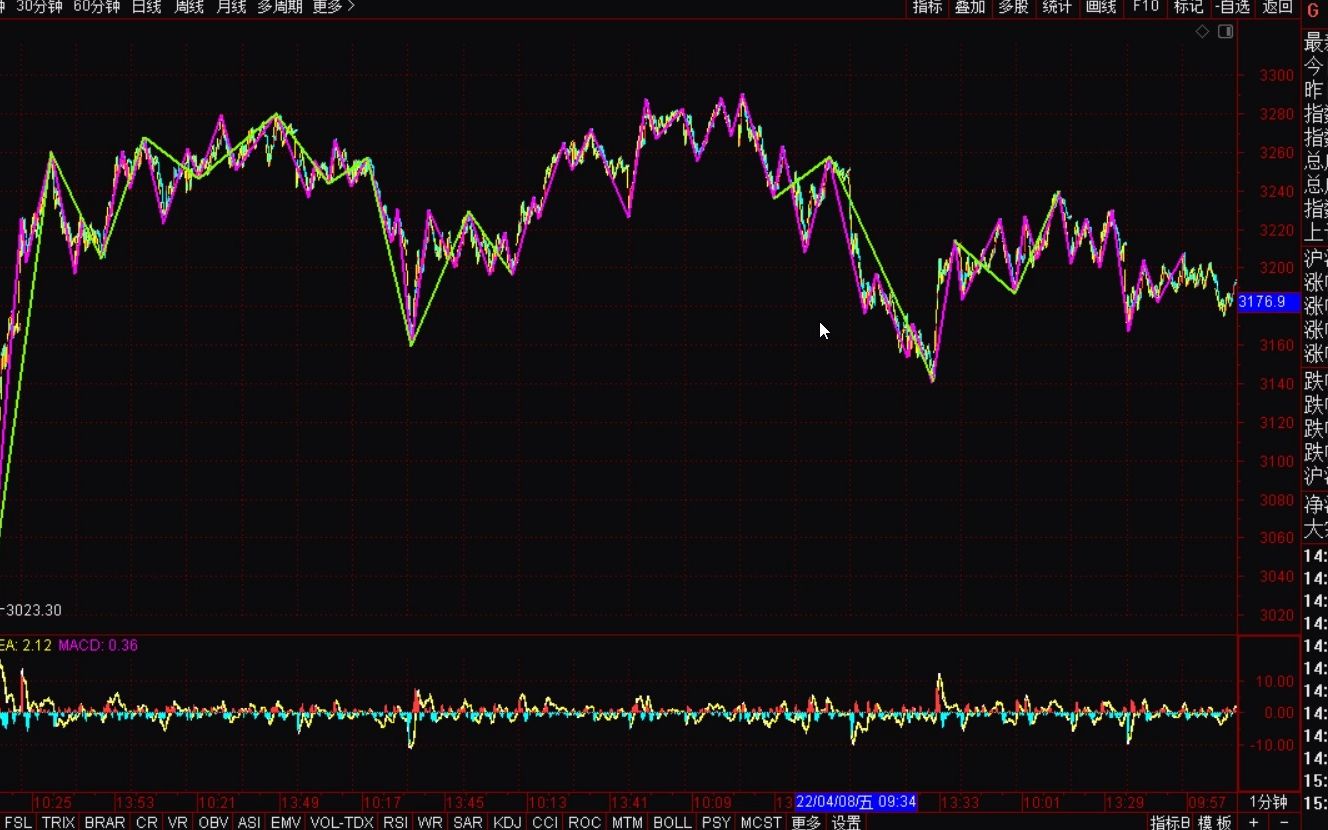This screenshot has height=830, width=1328.
Task: Open the 多周期 multi-period view
Action: click(x=280, y=7)
